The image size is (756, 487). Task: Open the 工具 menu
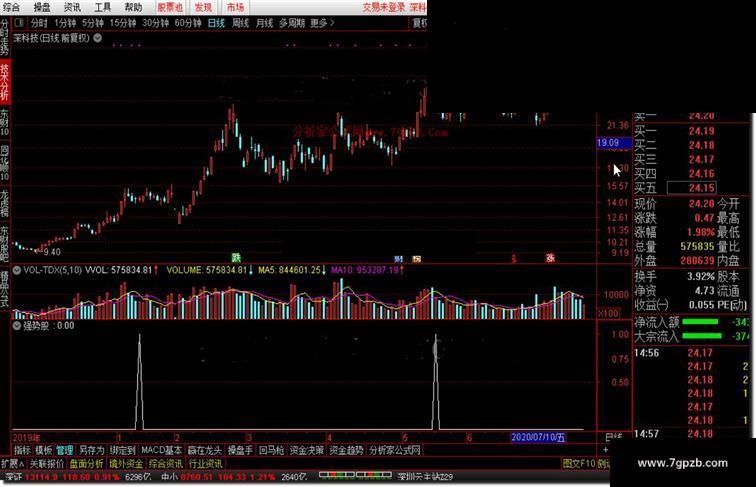[x=103, y=7]
